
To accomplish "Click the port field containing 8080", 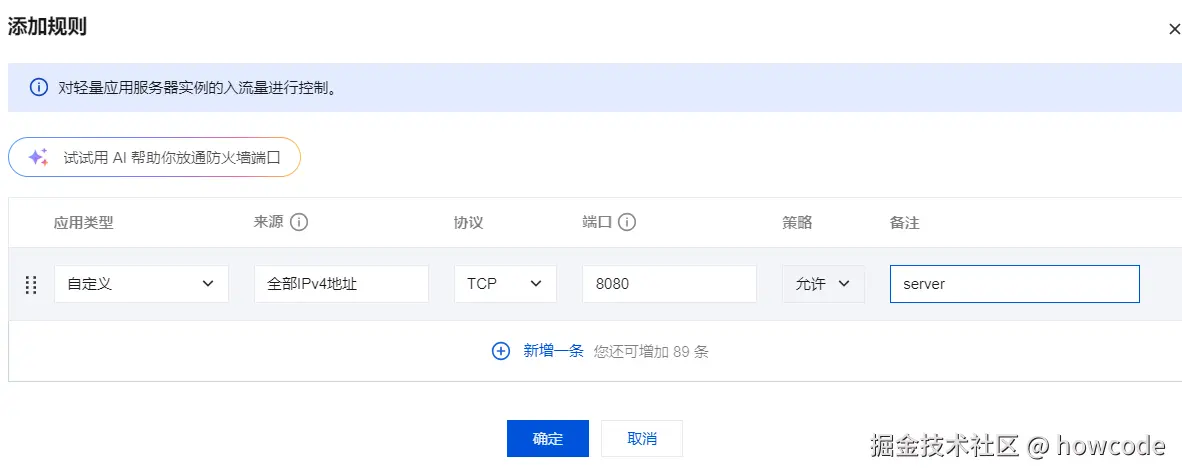I will tap(669, 284).
